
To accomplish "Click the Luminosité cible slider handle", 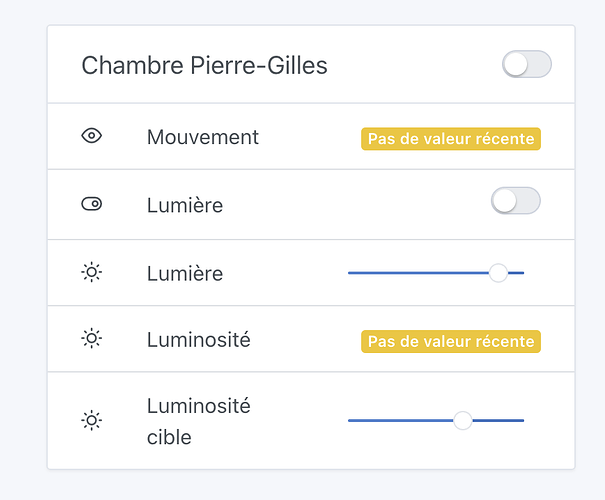I will click(x=462, y=421).
